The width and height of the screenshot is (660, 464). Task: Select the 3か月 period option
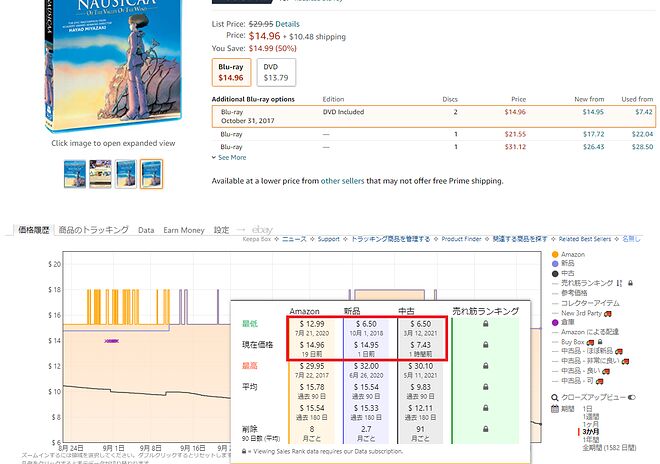coord(591,432)
